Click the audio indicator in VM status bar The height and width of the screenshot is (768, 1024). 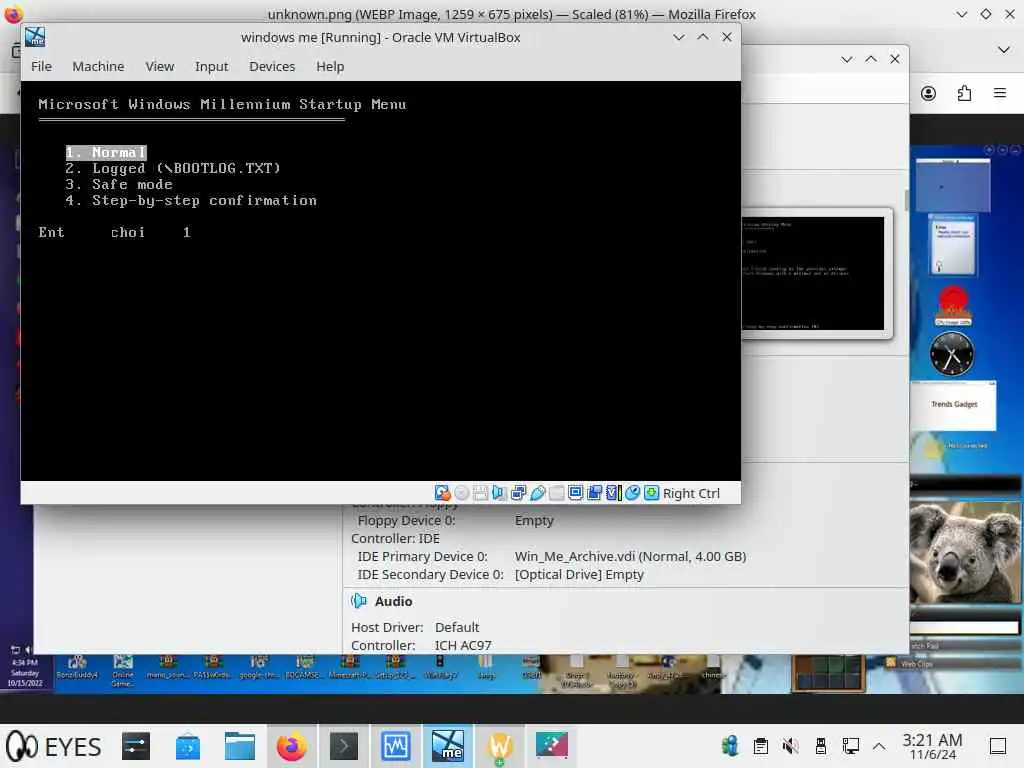click(x=499, y=493)
